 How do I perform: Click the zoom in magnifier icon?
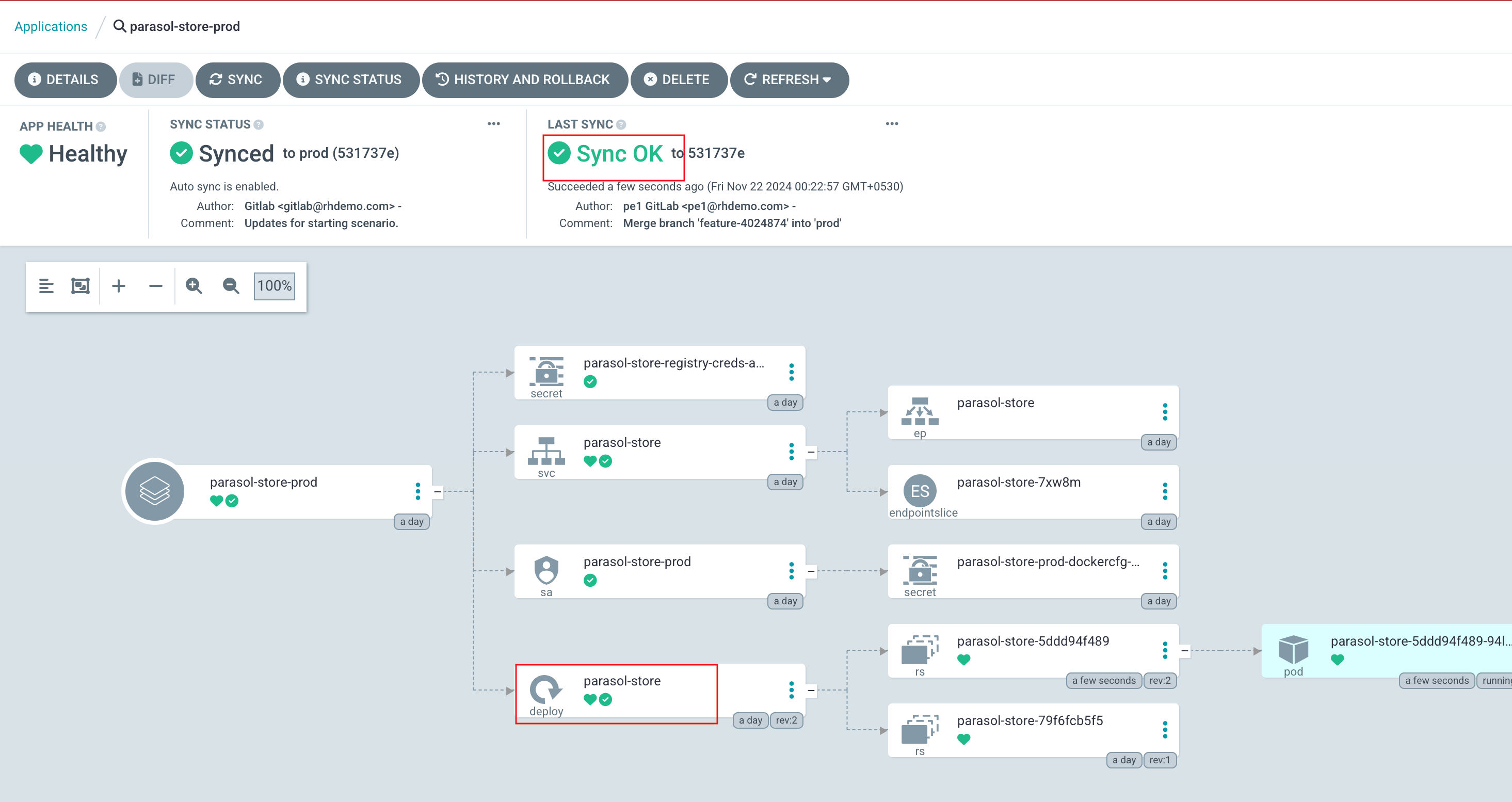(195, 286)
